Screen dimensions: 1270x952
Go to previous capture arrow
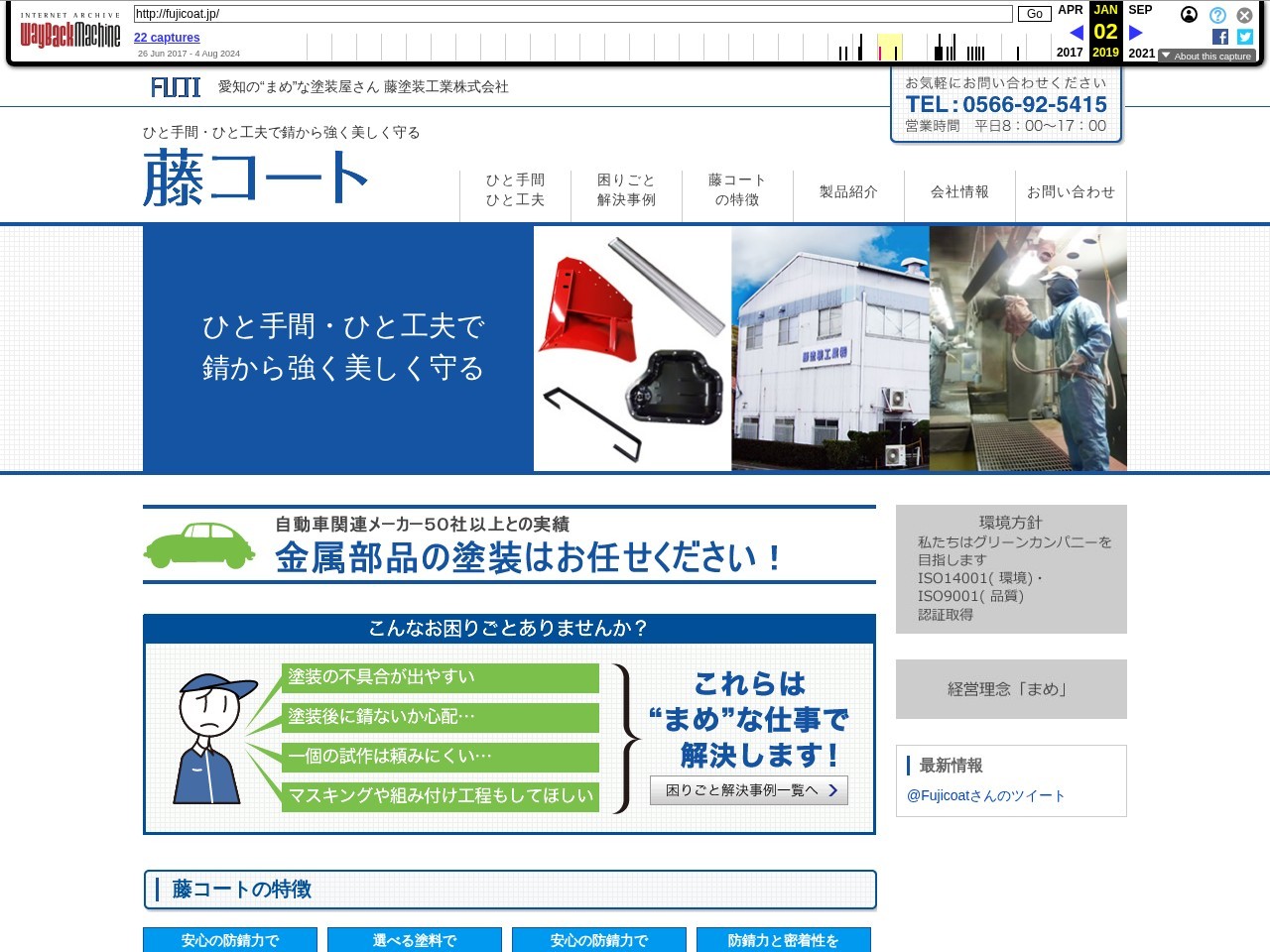(1076, 33)
